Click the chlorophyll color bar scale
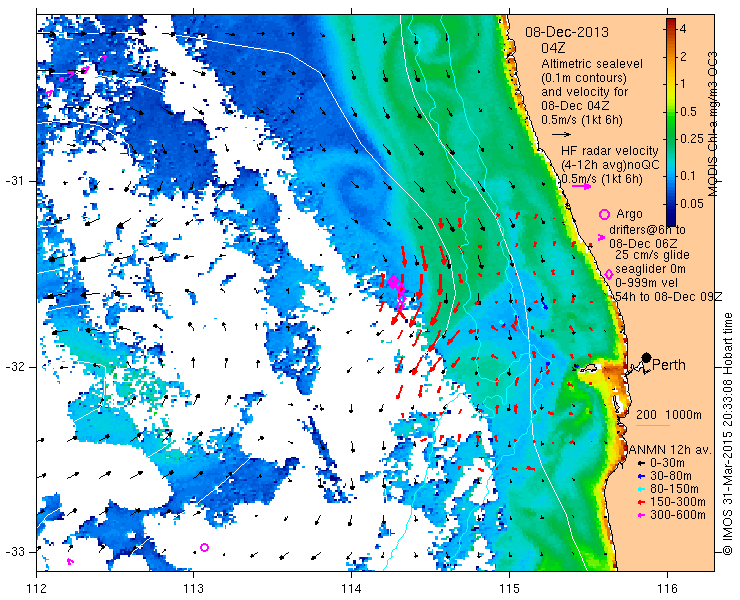740x600 pixels. click(x=671, y=122)
